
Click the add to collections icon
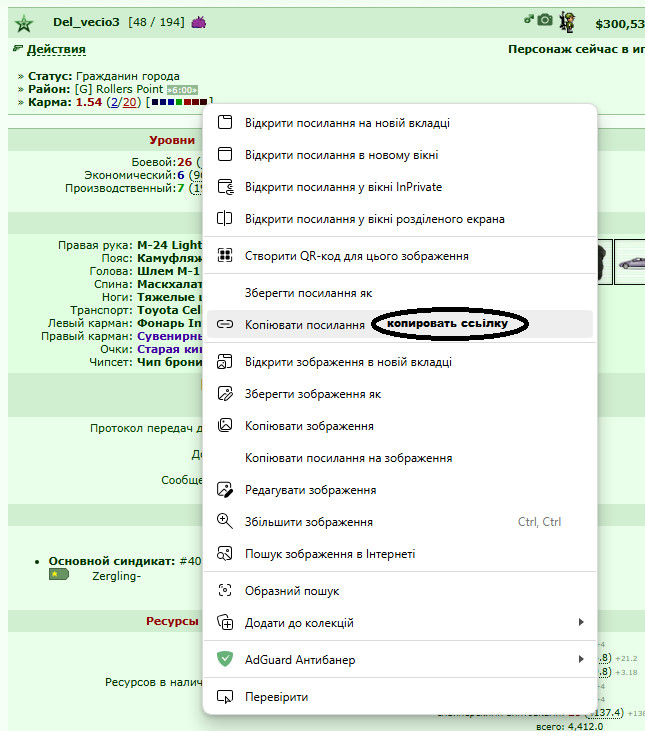(225, 622)
